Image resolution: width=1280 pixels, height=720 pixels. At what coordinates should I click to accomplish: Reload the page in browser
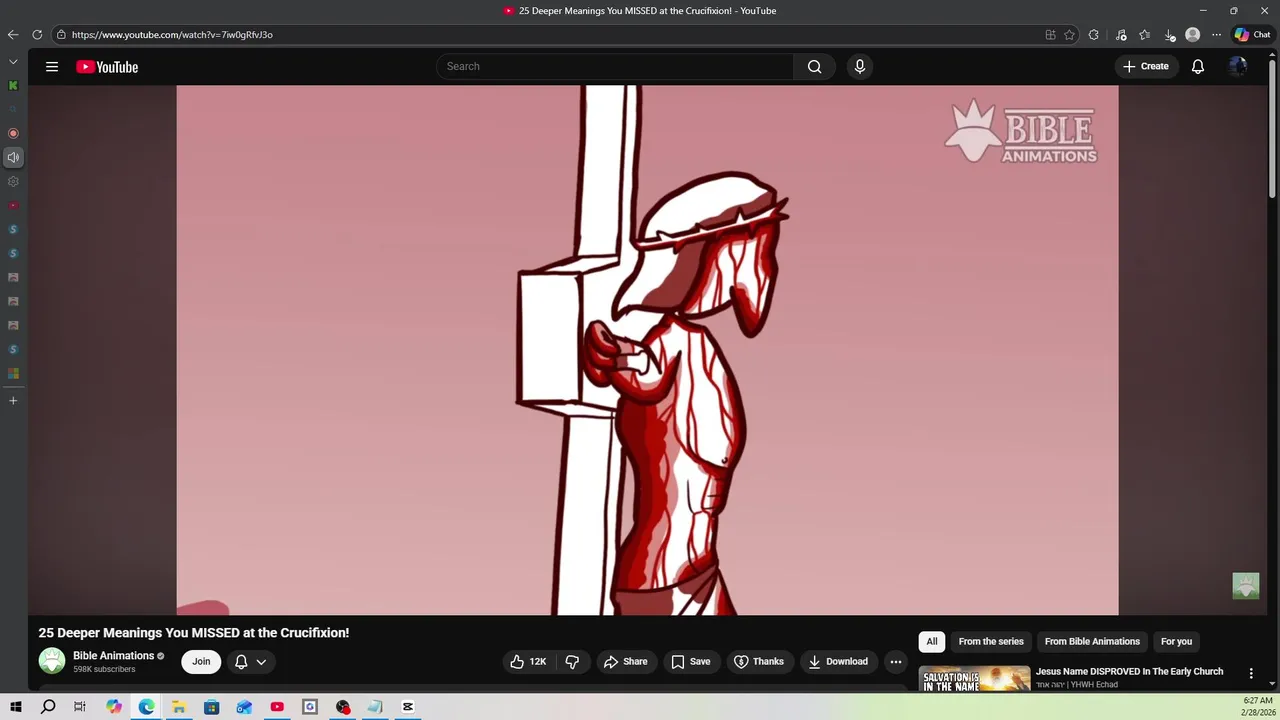(37, 35)
